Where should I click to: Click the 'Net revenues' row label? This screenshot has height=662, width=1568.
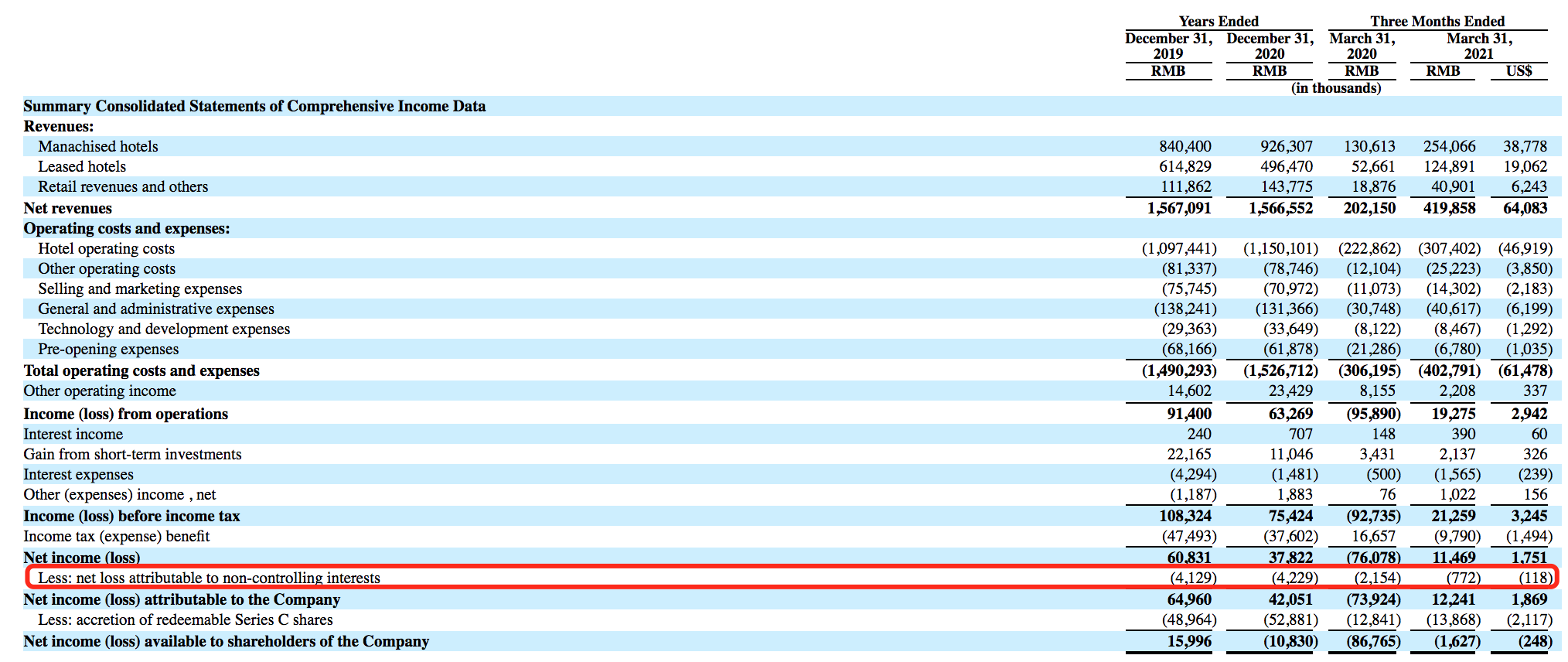[x=67, y=208]
